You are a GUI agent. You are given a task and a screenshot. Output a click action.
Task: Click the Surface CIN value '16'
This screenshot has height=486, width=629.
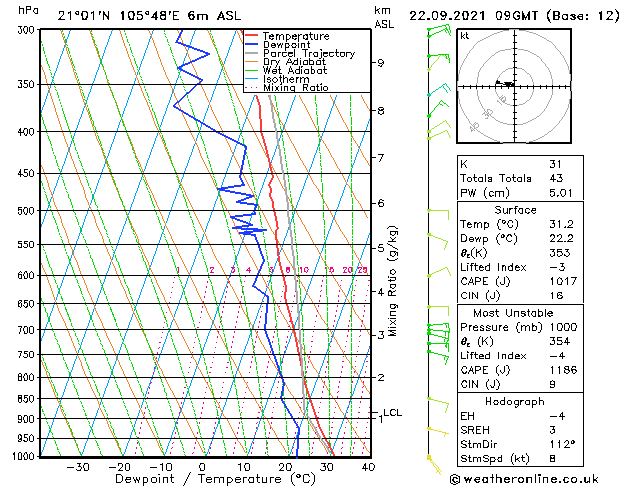(556, 296)
